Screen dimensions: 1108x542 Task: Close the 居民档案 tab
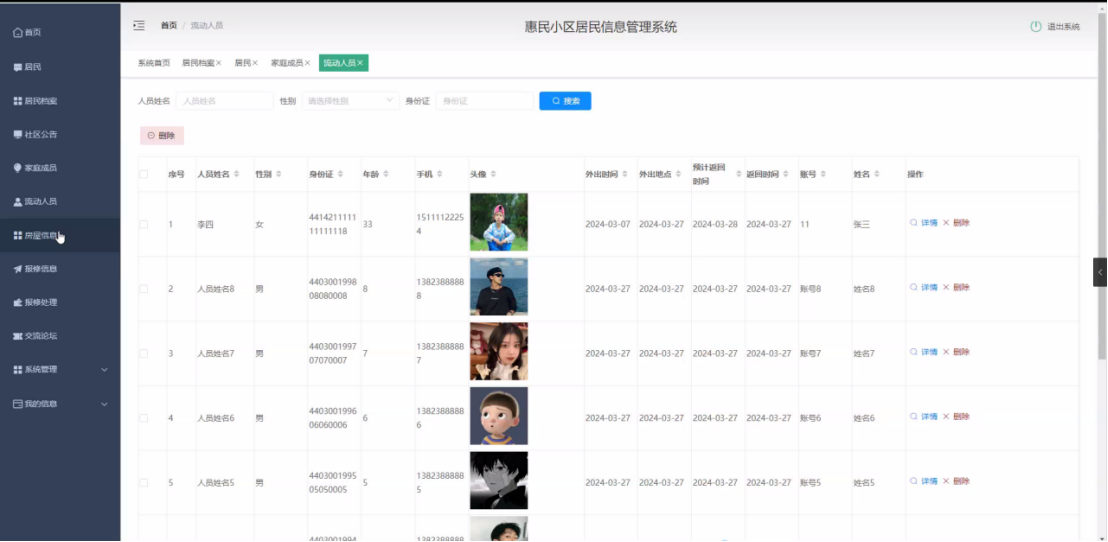coord(218,63)
